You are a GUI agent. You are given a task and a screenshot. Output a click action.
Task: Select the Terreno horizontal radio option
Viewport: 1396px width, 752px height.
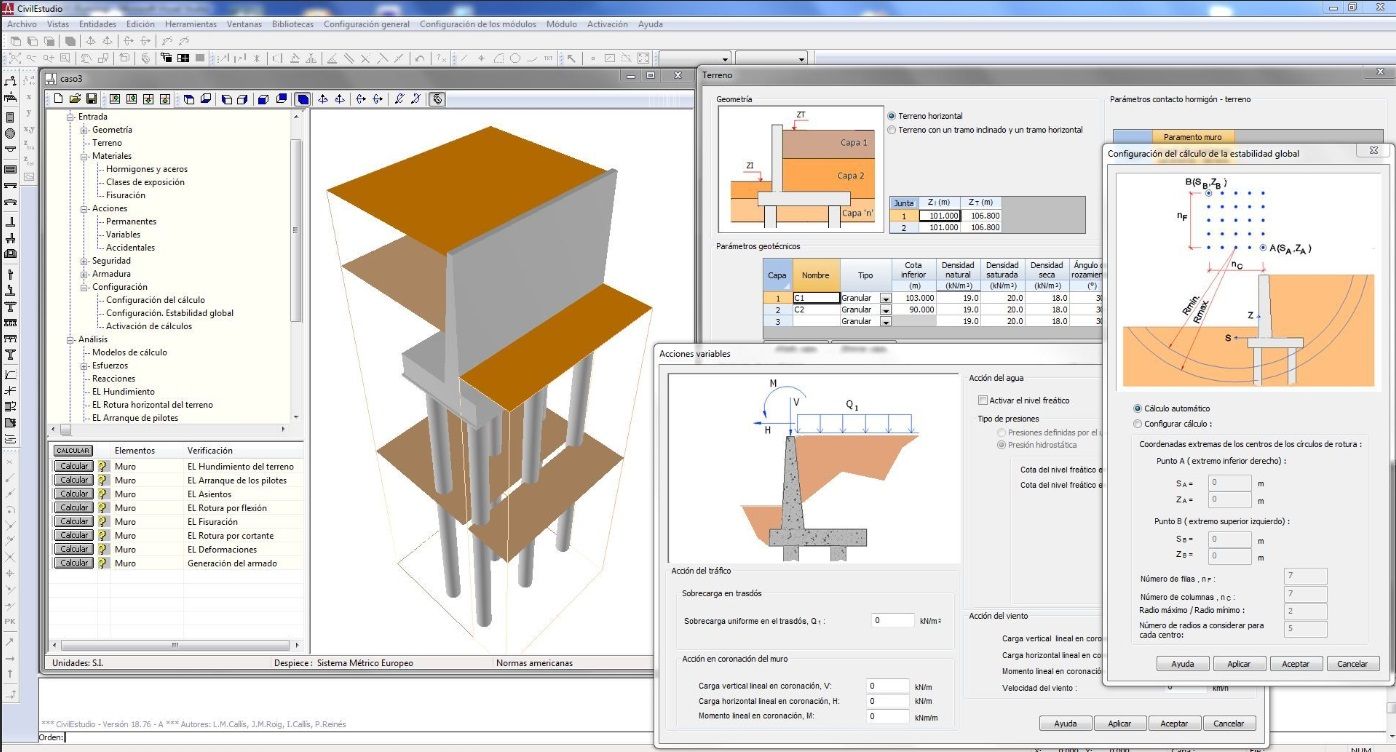(x=892, y=116)
